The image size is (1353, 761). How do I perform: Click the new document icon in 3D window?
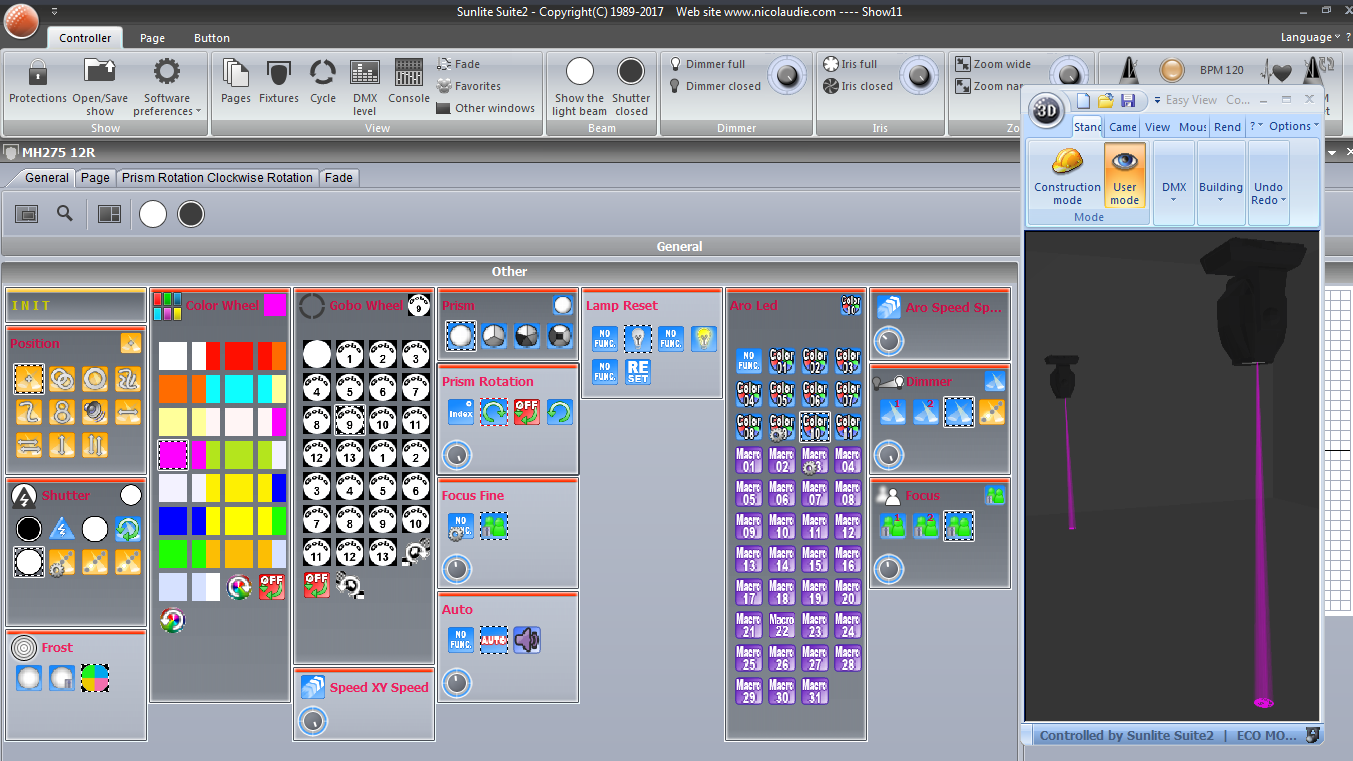1083,100
